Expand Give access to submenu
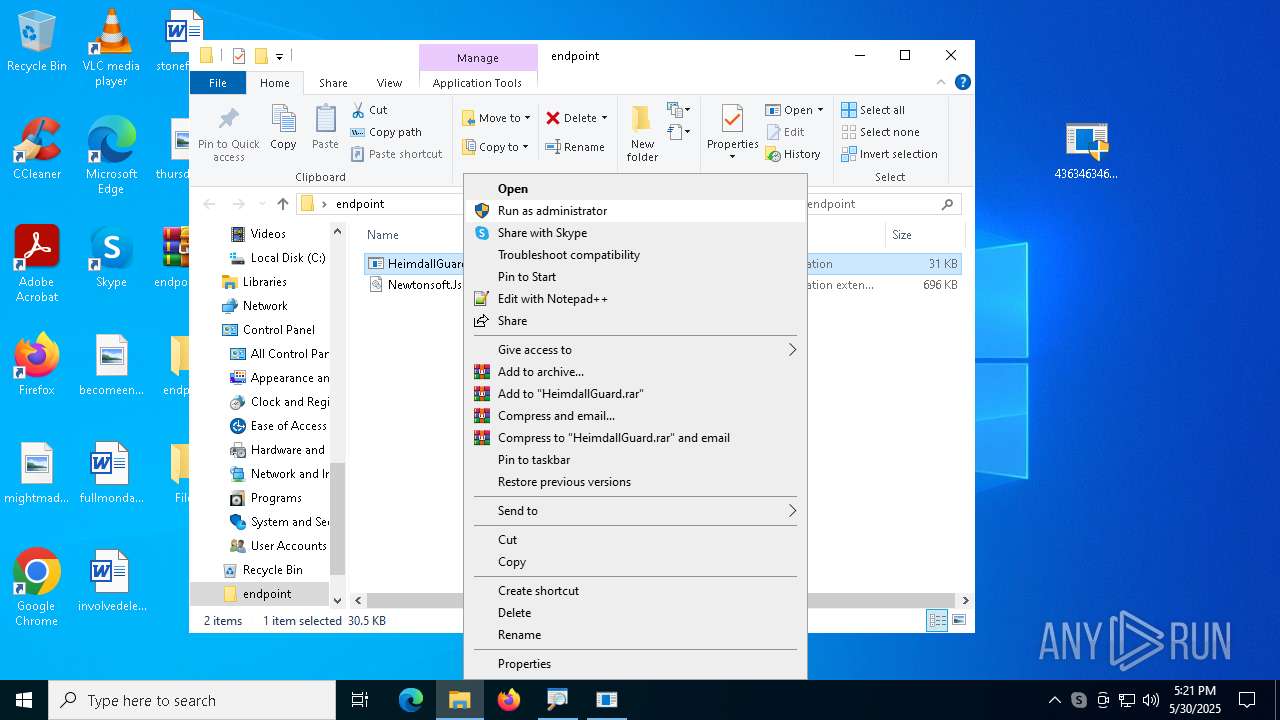The width and height of the screenshot is (1280, 720). (636, 350)
